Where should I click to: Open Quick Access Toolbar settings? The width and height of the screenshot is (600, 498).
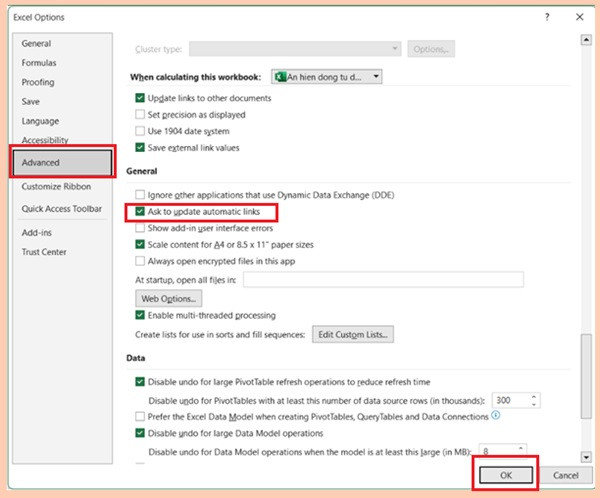(62, 209)
